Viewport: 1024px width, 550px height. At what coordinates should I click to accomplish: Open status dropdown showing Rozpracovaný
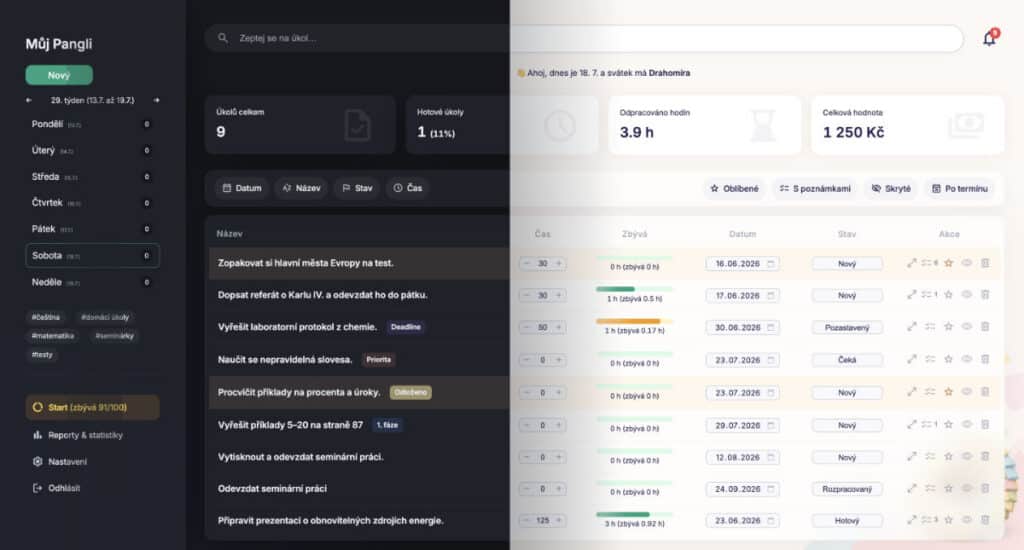[847, 489]
